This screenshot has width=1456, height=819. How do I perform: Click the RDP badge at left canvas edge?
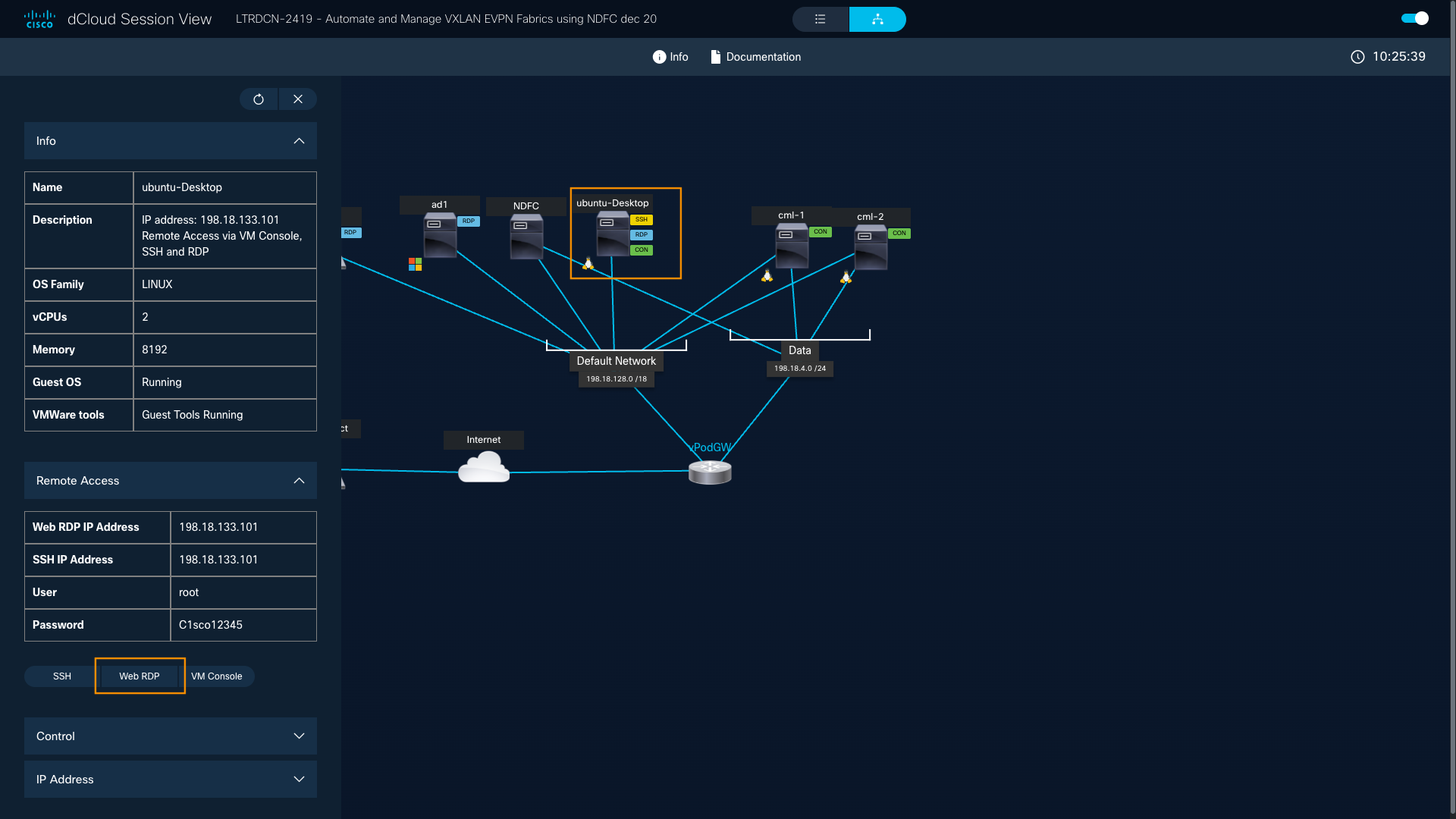click(350, 233)
